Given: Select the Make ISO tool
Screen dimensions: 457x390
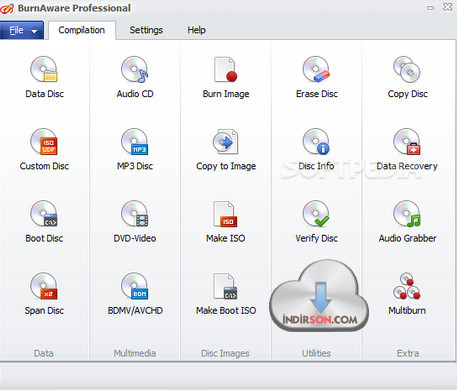Looking at the screenshot, I should coord(226,222).
